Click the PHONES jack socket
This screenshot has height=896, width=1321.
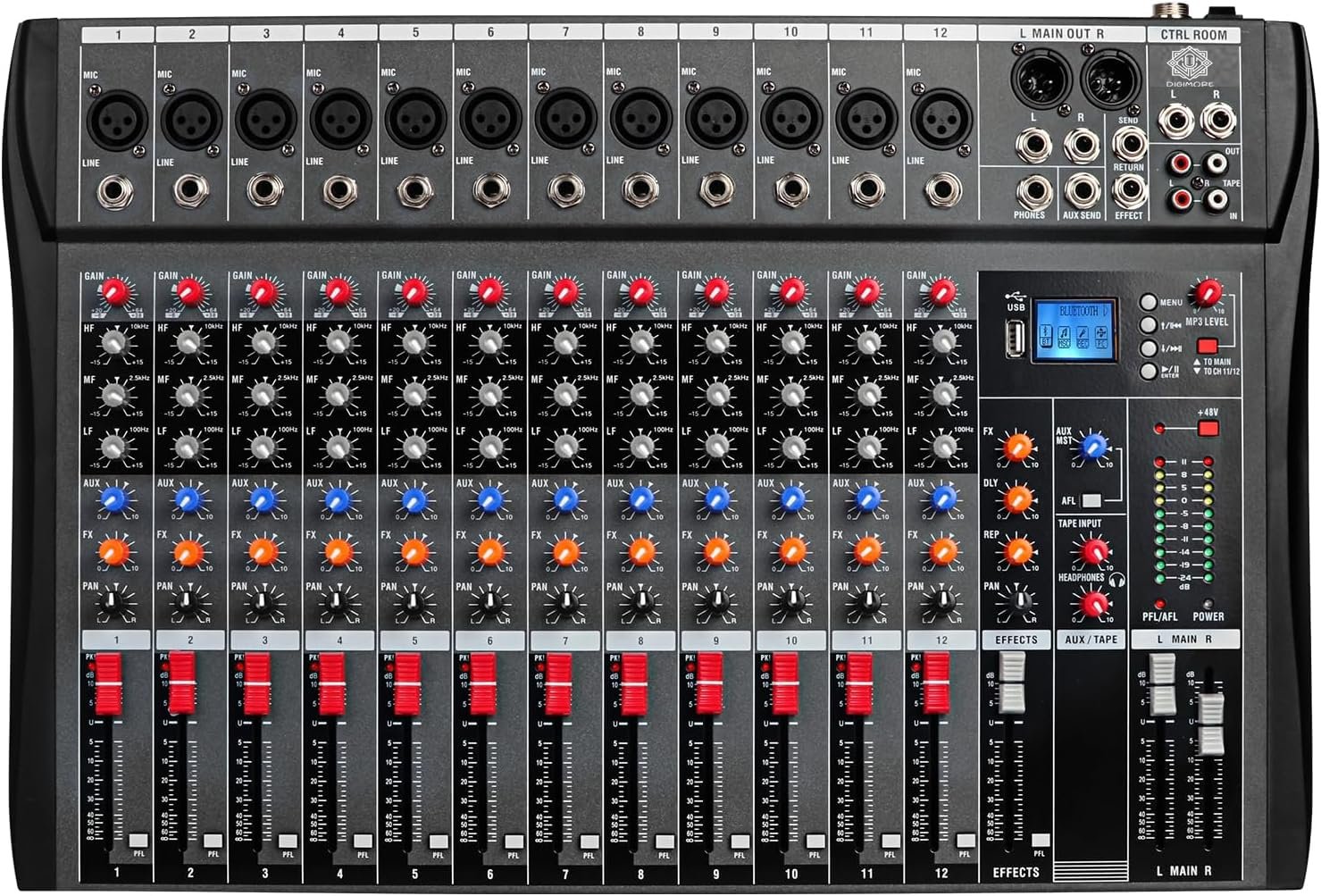coord(1033,190)
